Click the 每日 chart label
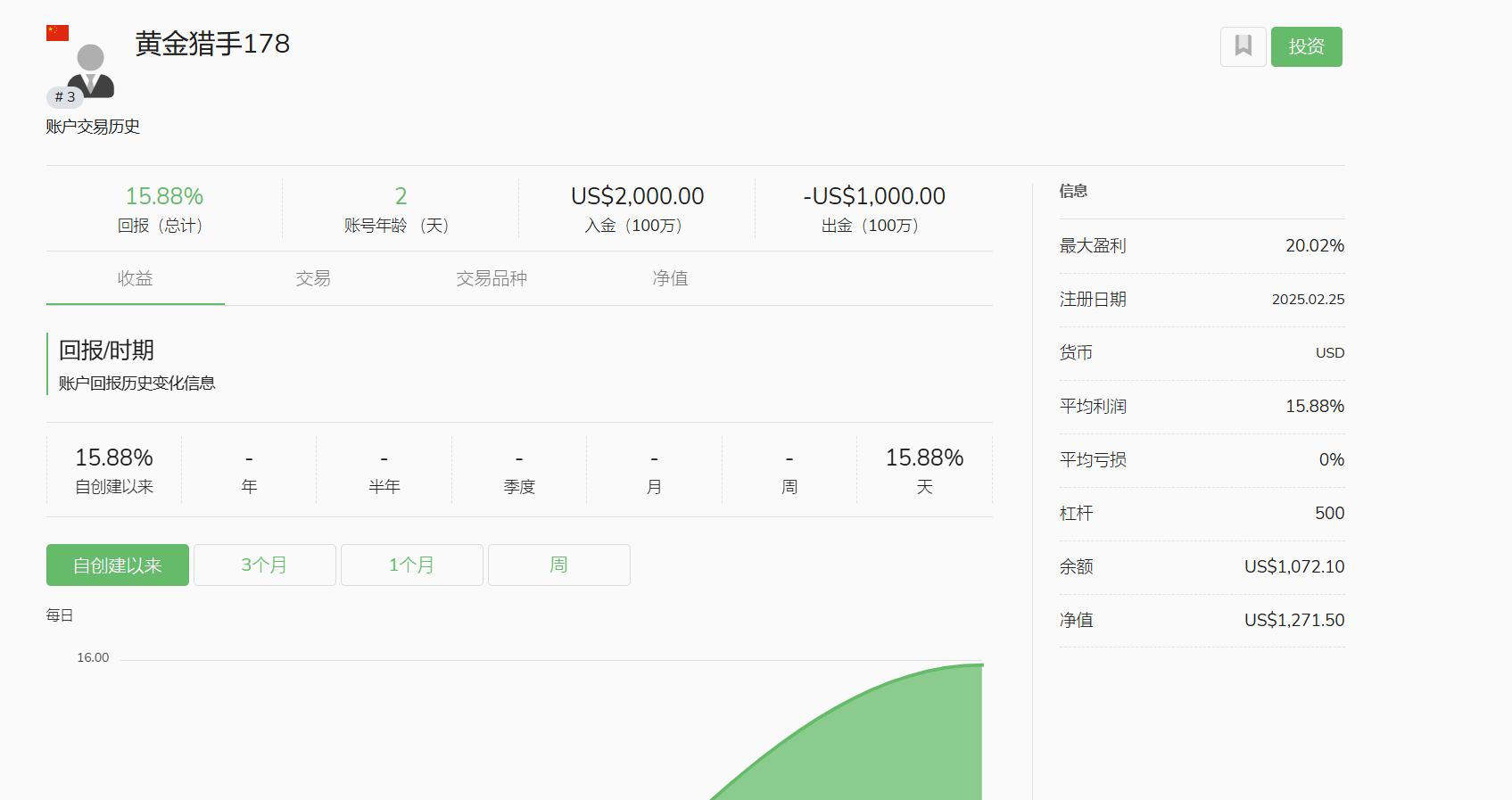 pyautogui.click(x=60, y=615)
